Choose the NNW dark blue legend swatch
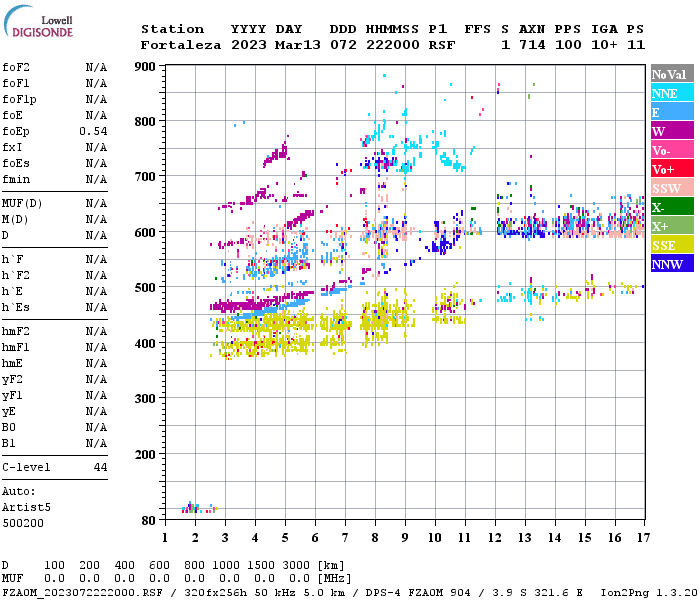 [x=672, y=264]
